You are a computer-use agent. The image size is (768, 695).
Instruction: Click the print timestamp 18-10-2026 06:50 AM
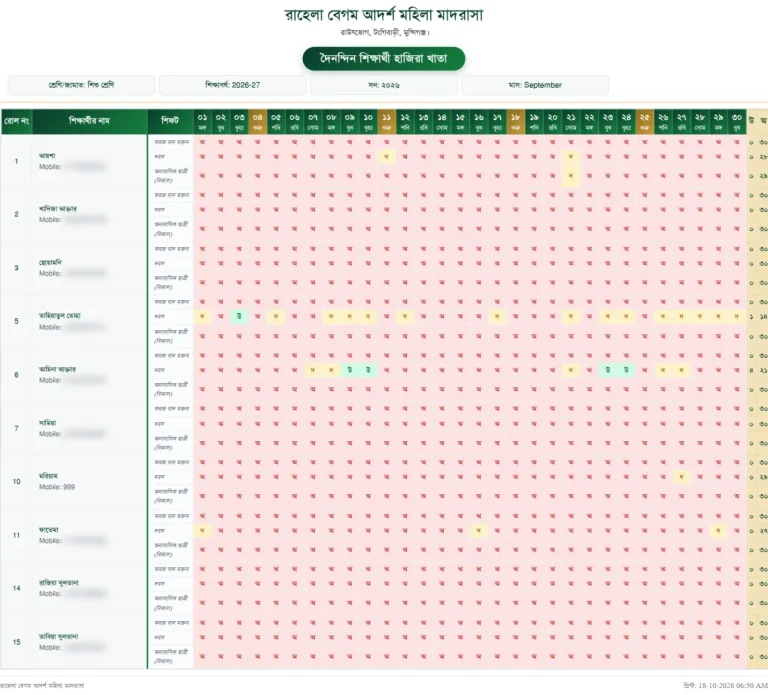coord(725,685)
